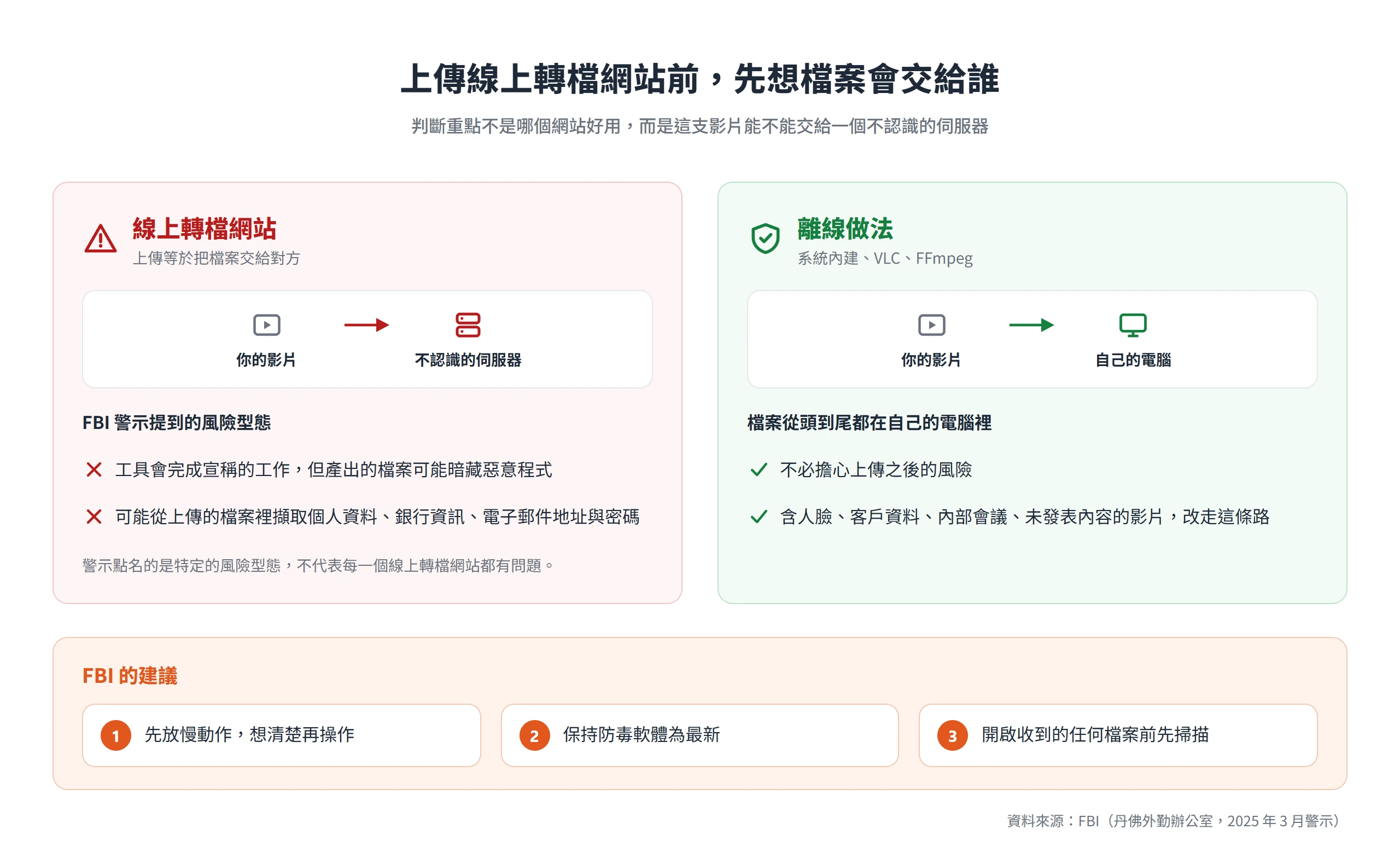Click the text about 銀行資訊、電子郵件地址與密碼
The height and width of the screenshot is (841, 1400).
tap(377, 517)
